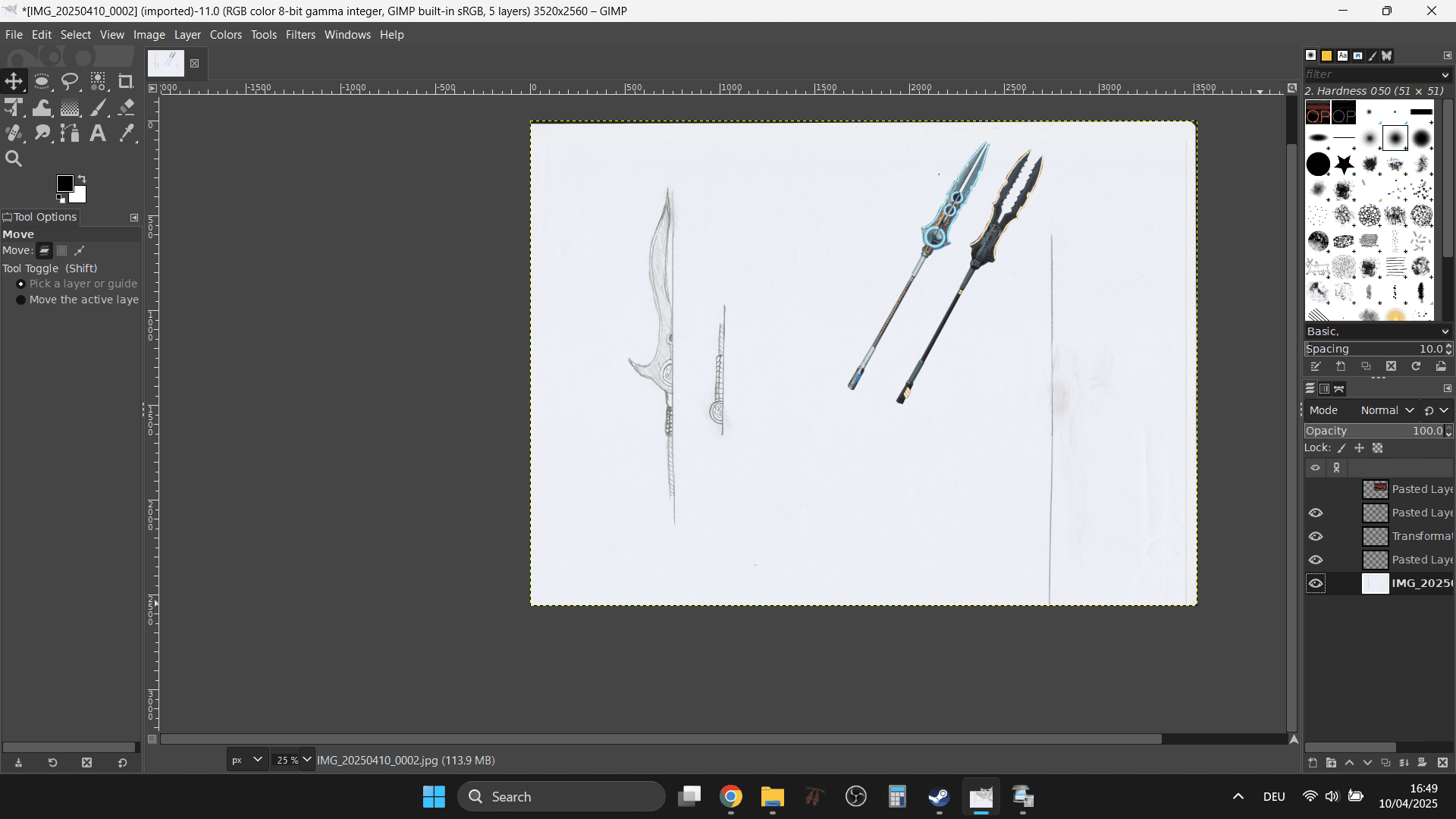The image size is (1456, 819).
Task: Open Google Chrome from the taskbar
Action: point(731,797)
